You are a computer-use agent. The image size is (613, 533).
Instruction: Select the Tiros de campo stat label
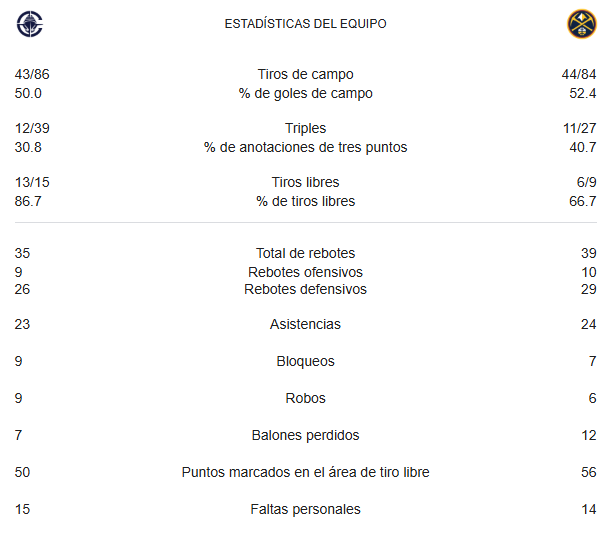(305, 74)
